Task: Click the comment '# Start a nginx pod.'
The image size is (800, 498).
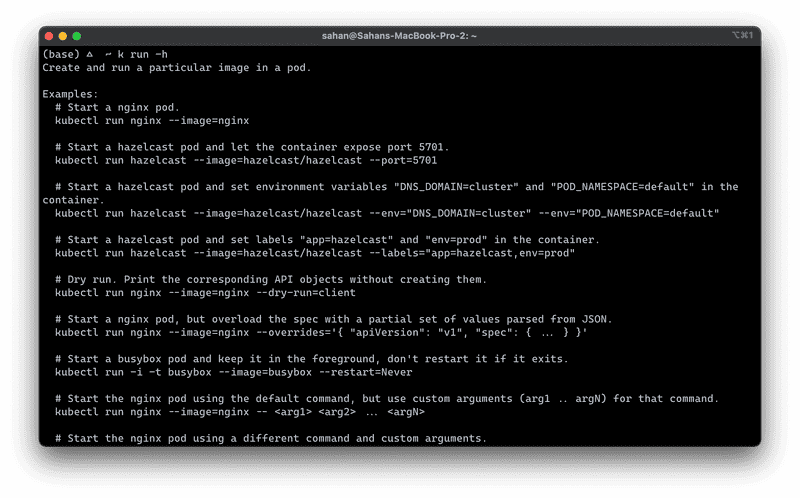Action: [x=117, y=107]
